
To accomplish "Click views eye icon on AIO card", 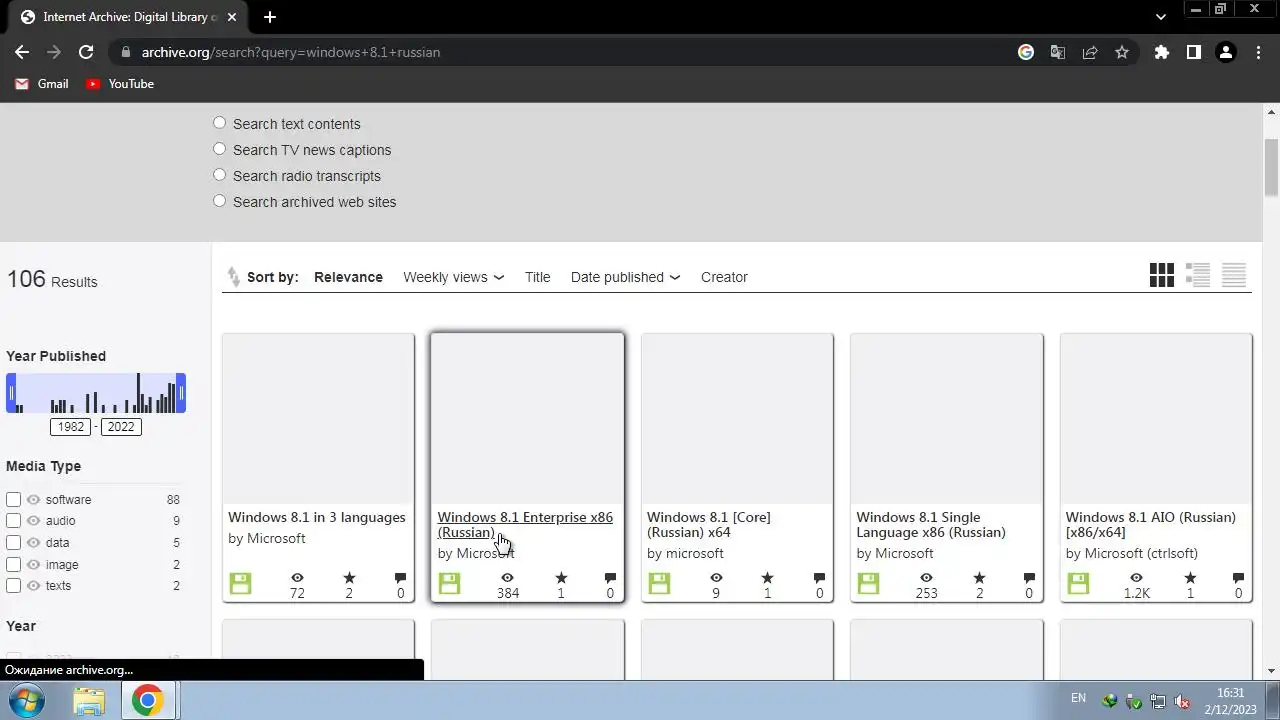I will click(1136, 578).
